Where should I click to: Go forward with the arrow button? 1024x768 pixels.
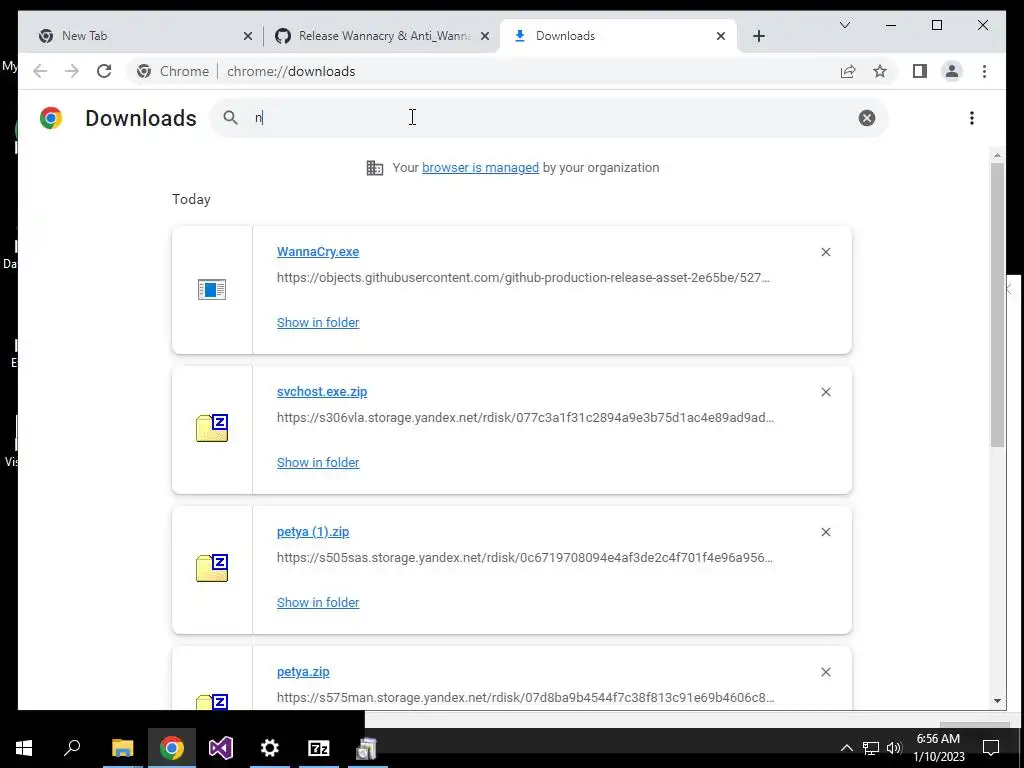click(x=72, y=71)
